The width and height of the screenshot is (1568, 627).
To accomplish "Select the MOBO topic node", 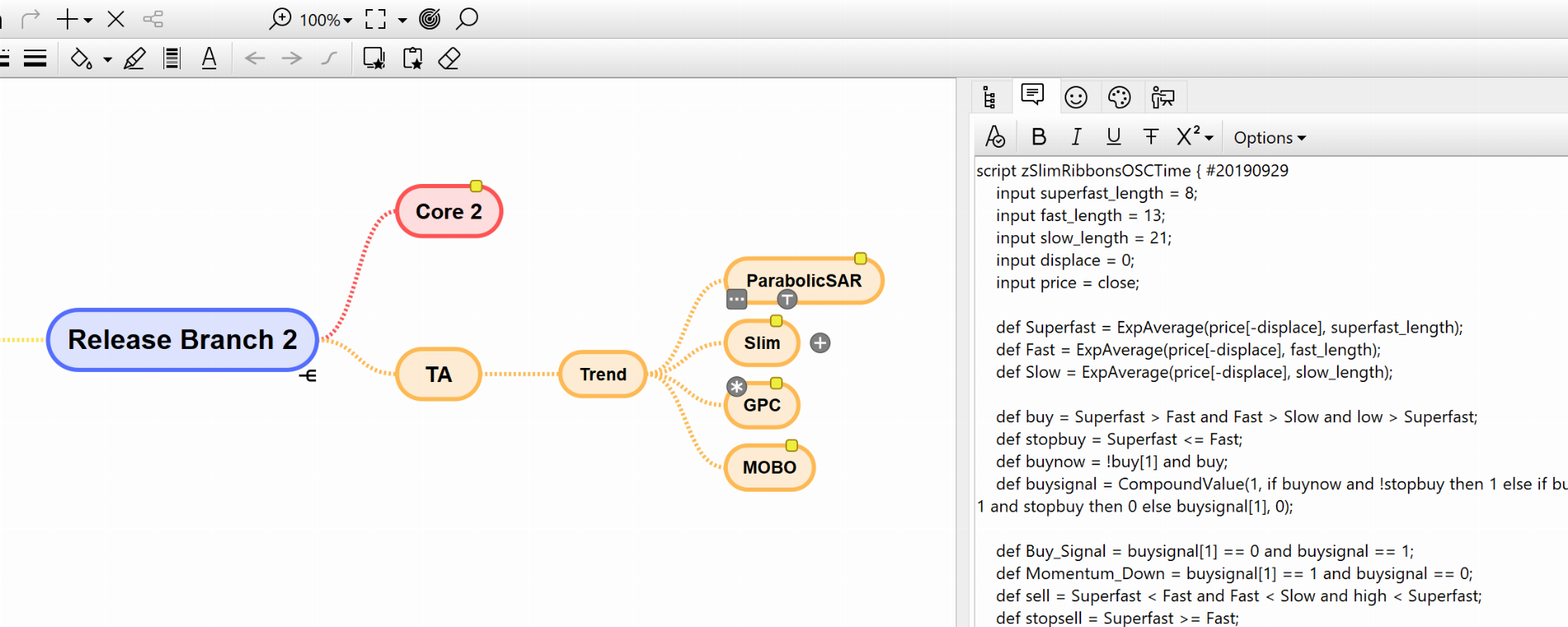I will pyautogui.click(x=769, y=467).
